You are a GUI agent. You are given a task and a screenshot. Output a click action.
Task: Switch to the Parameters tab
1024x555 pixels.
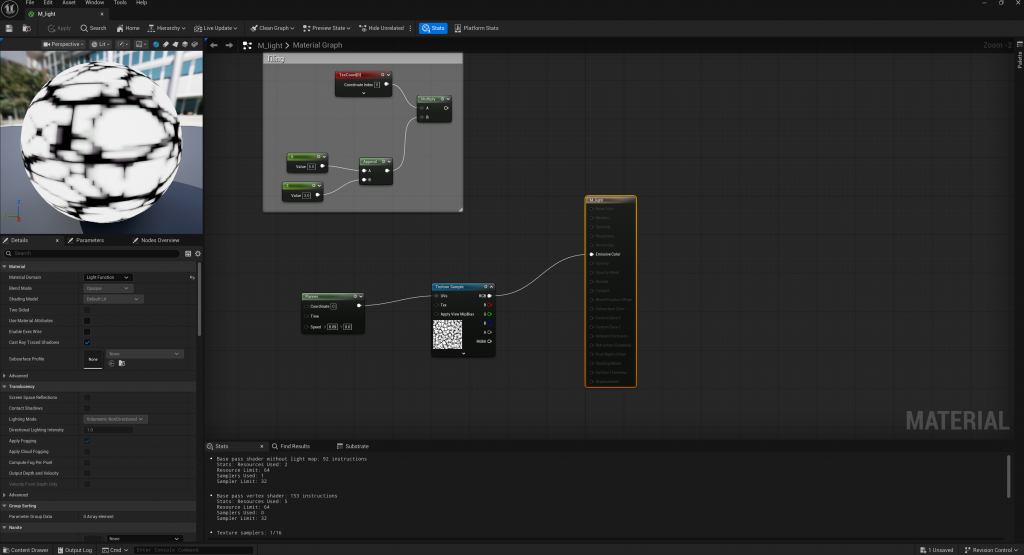[89, 240]
